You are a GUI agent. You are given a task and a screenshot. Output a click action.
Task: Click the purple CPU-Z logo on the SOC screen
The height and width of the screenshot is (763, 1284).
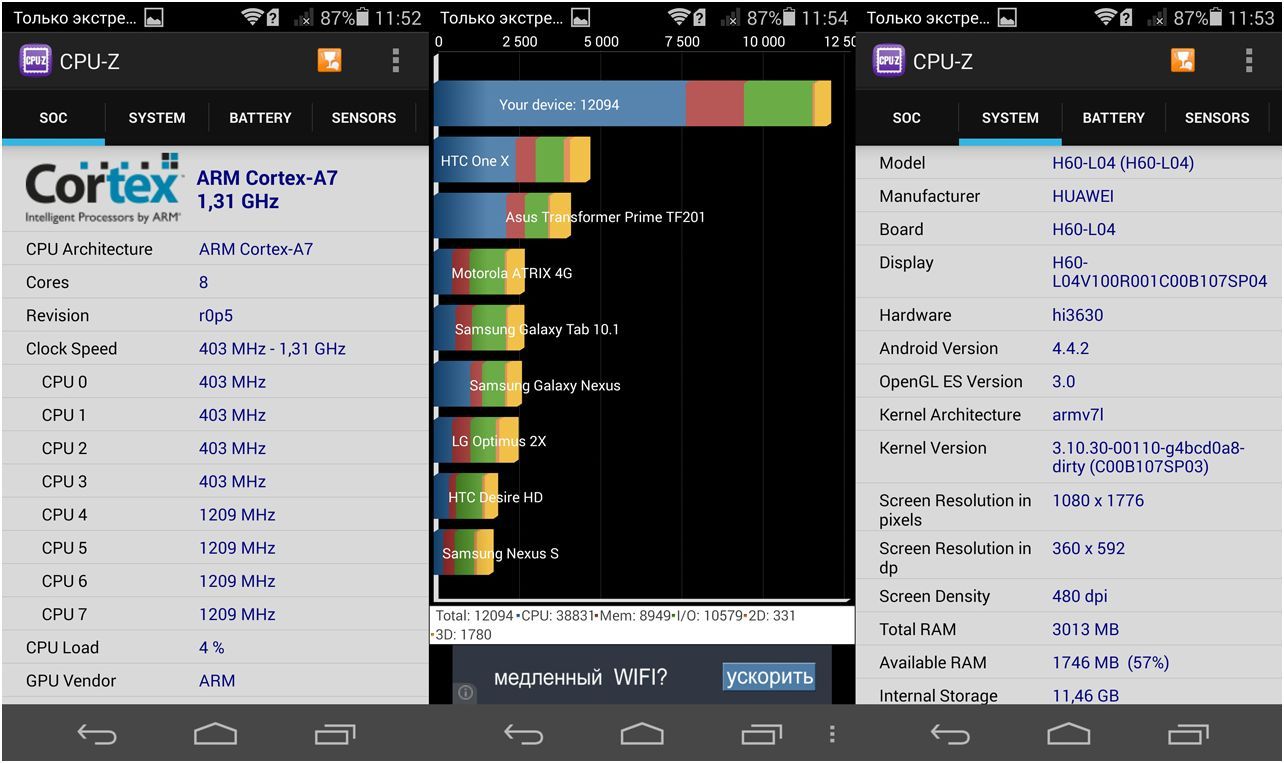point(35,60)
